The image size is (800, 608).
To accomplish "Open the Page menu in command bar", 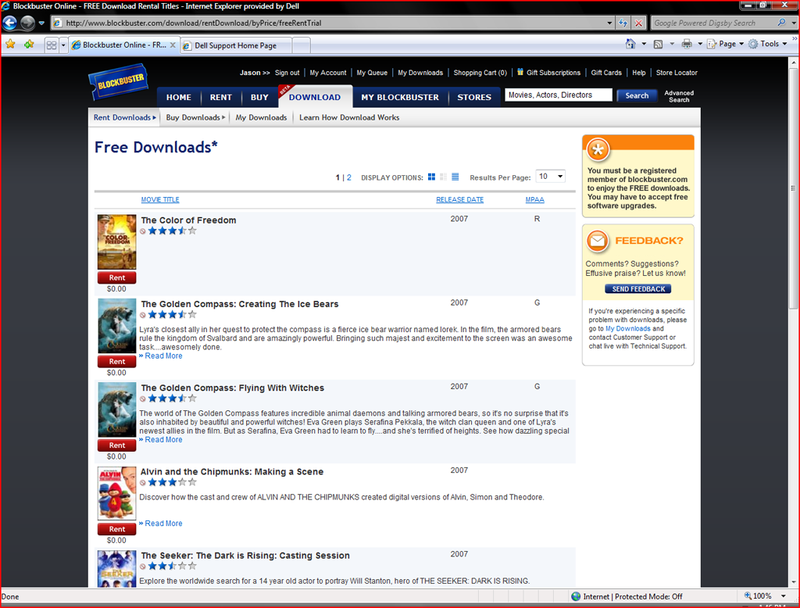I will [725, 44].
